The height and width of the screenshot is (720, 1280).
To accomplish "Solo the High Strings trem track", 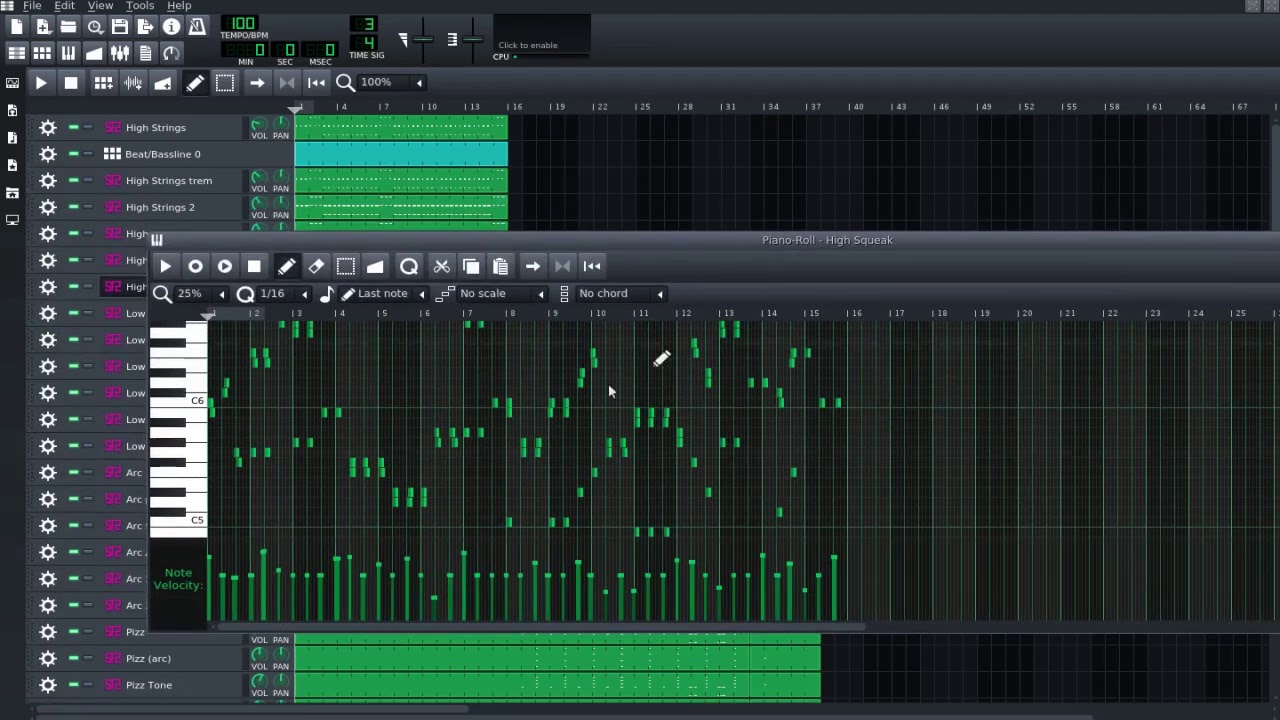I will coord(88,180).
